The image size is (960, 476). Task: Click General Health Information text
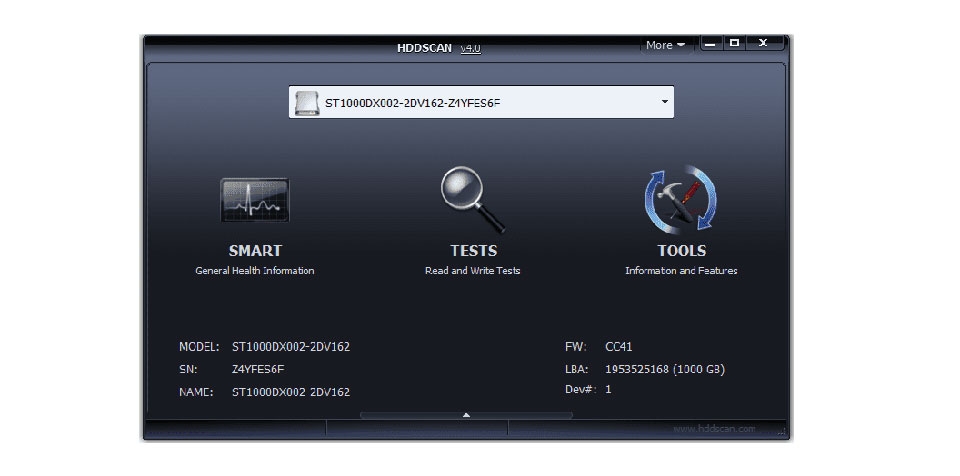[255, 271]
